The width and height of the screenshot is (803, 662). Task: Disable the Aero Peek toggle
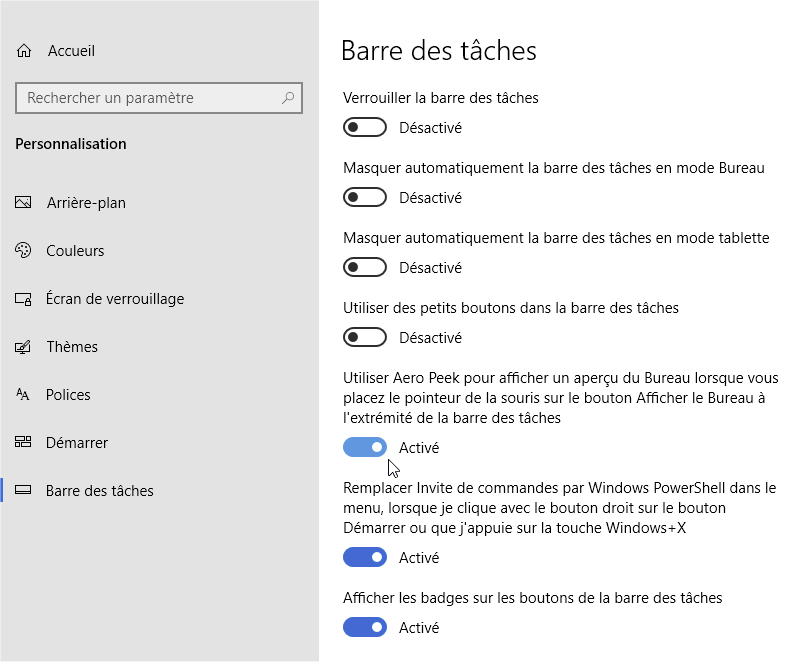[365, 447]
